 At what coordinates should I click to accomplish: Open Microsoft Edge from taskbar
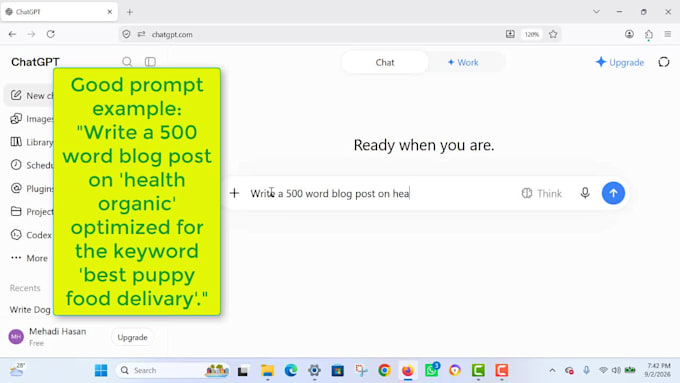tap(291, 370)
